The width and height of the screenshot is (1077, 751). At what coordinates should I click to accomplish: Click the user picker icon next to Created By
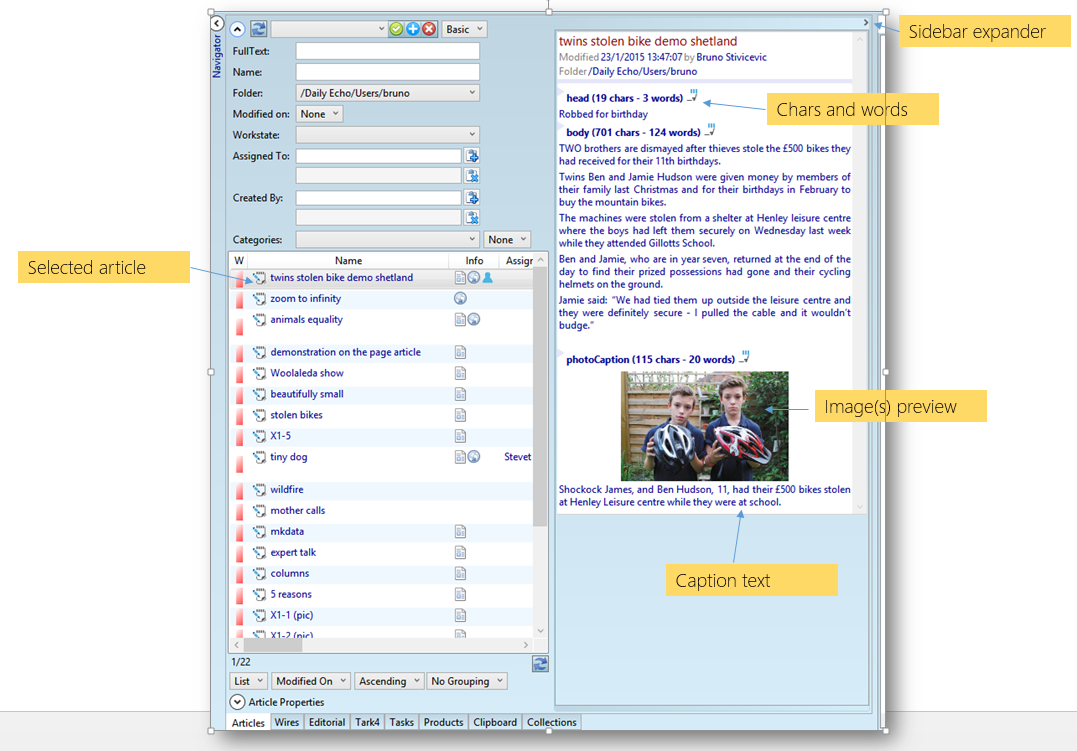[472, 198]
